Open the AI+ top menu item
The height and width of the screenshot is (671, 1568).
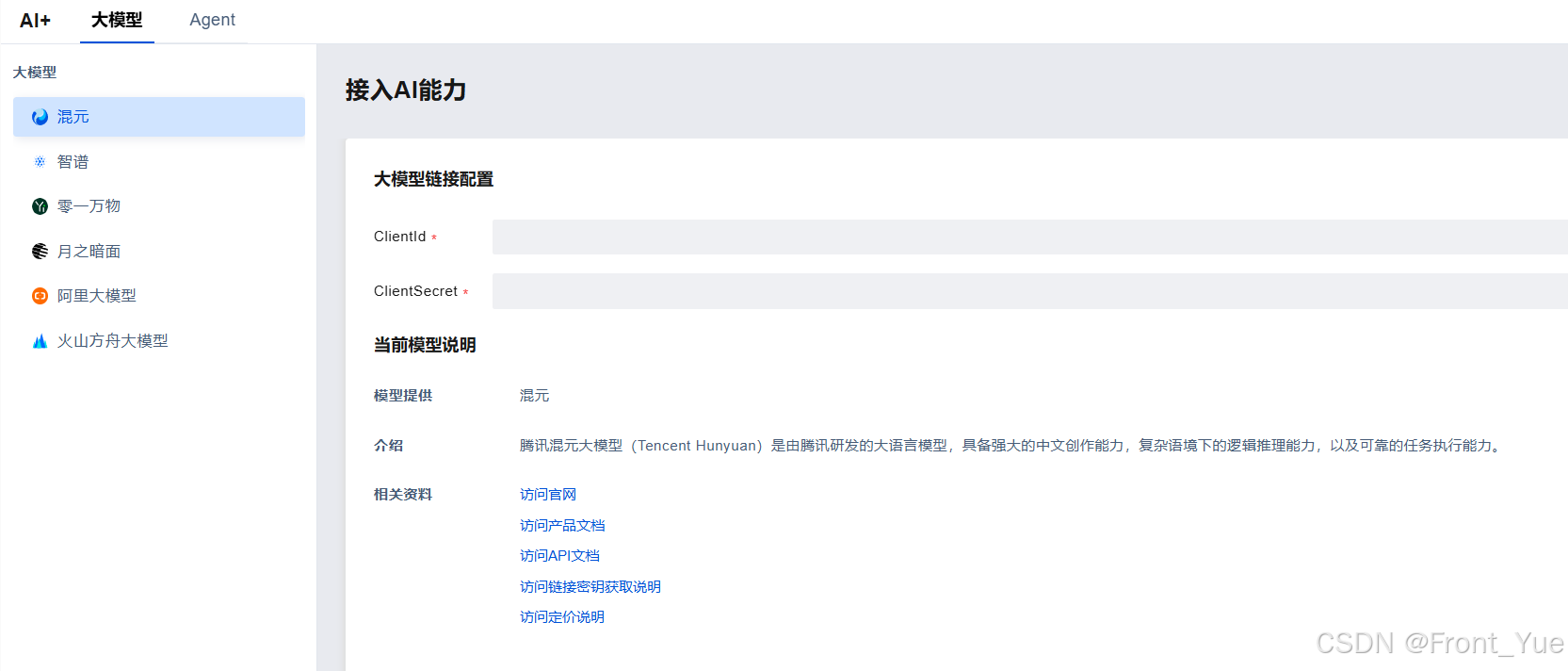(x=35, y=20)
